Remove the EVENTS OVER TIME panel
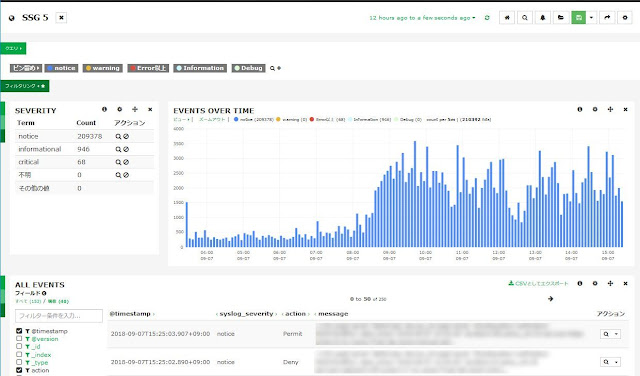 click(625, 109)
